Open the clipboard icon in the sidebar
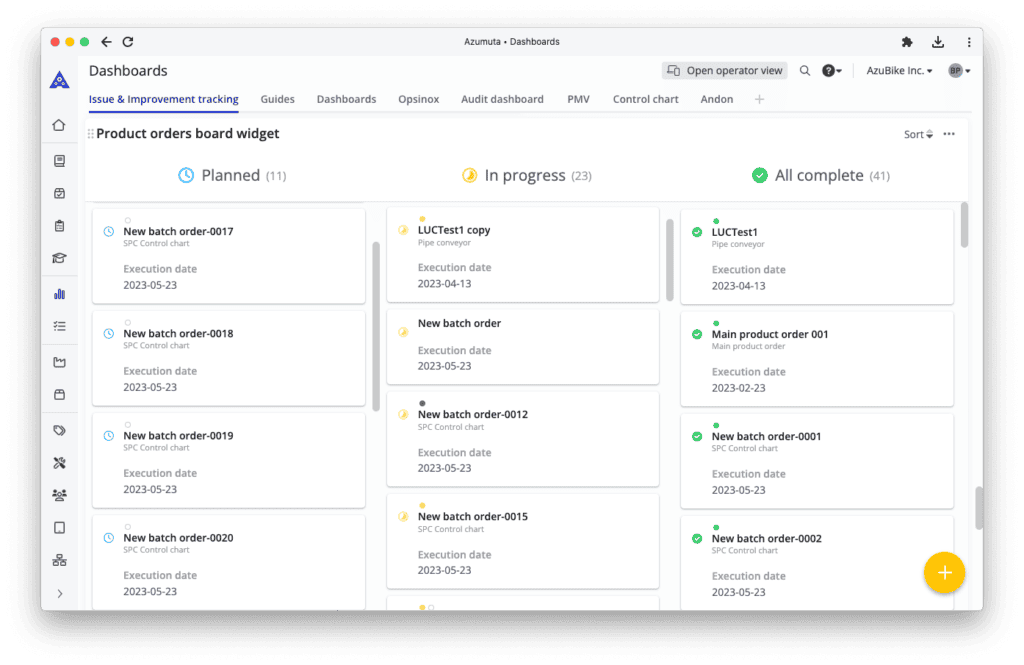 pyautogui.click(x=59, y=226)
